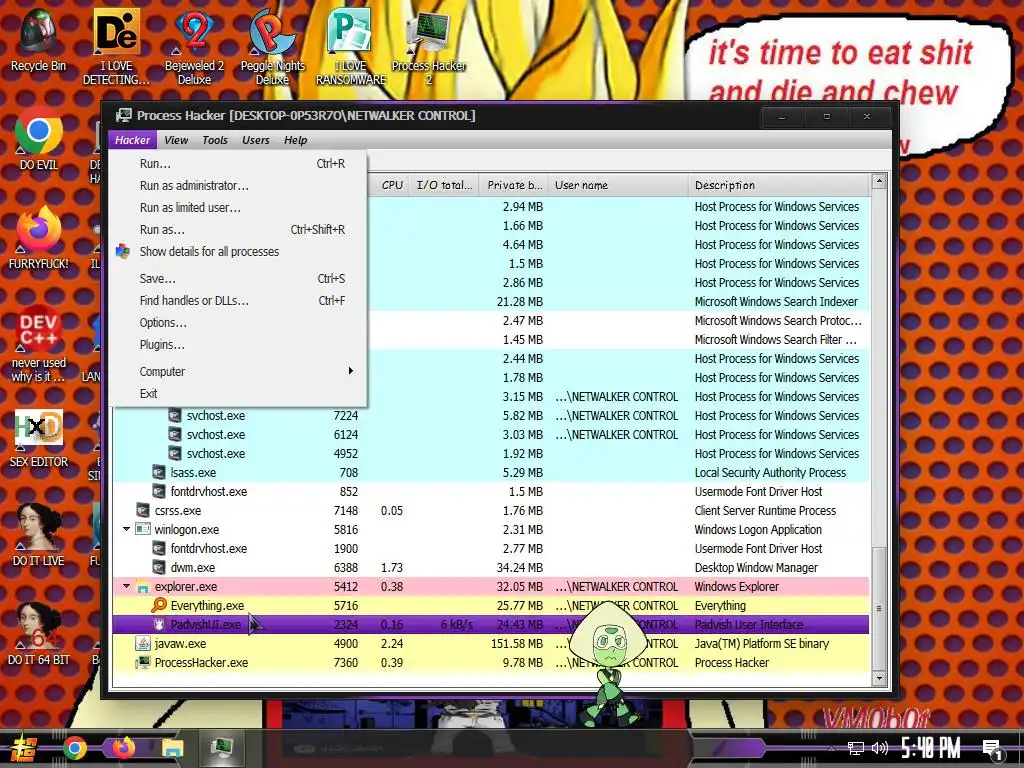Sort by I/O total column header
This screenshot has width=1024, height=768.
pyautogui.click(x=443, y=185)
